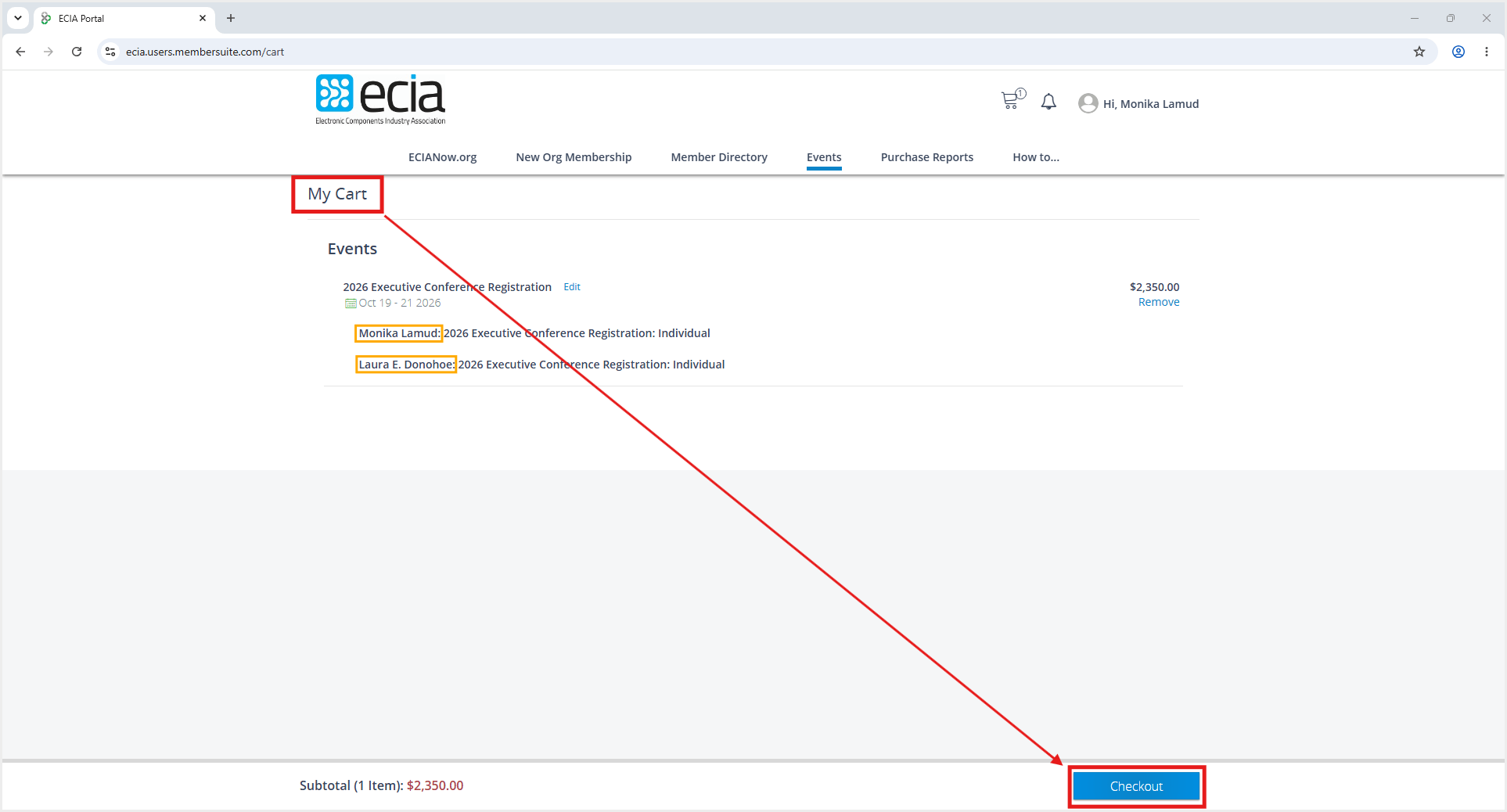This screenshot has height=812, width=1507.
Task: Click the Laura E. Donohoe registrant line
Action: coord(541,365)
